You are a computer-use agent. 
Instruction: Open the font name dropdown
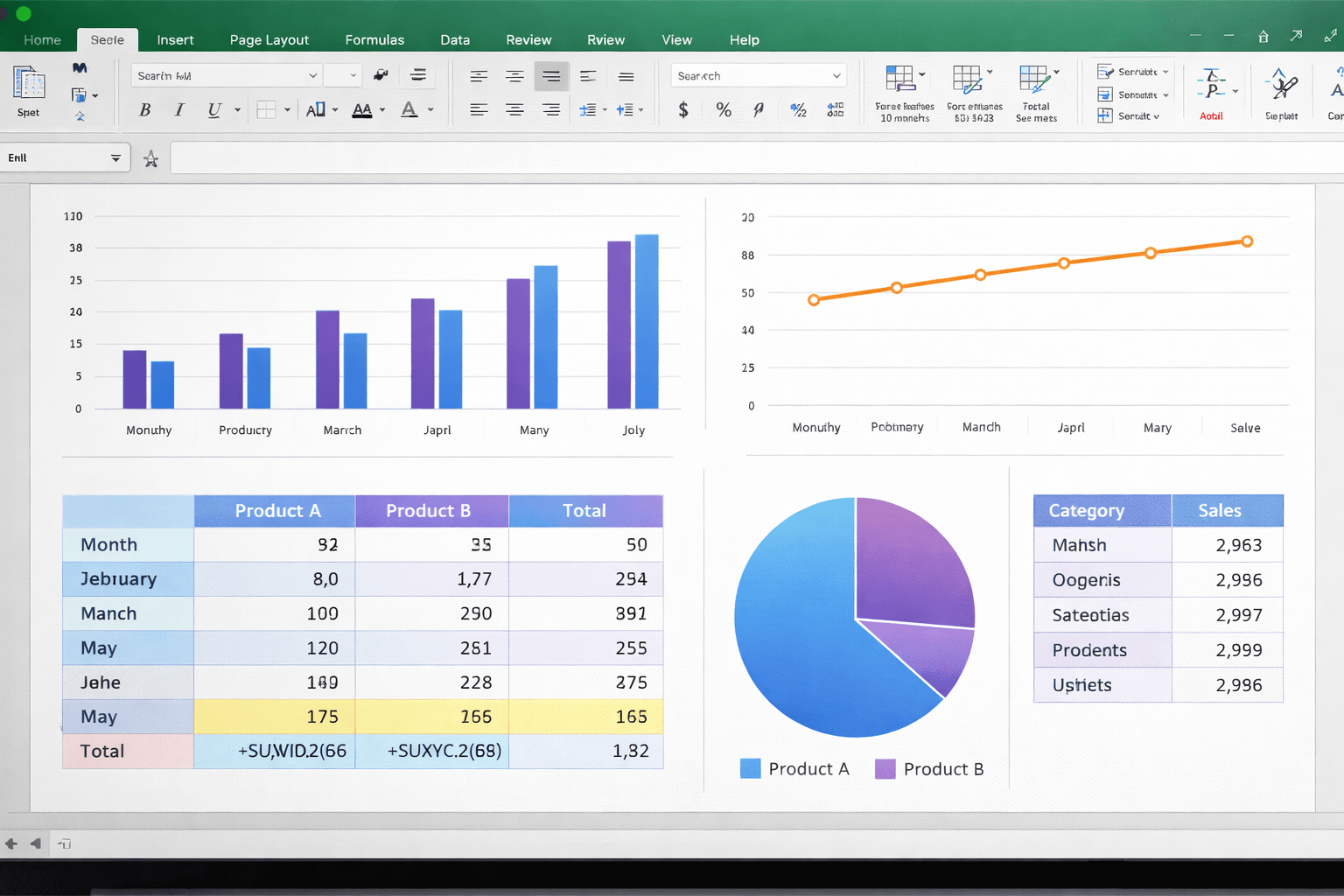(x=225, y=75)
